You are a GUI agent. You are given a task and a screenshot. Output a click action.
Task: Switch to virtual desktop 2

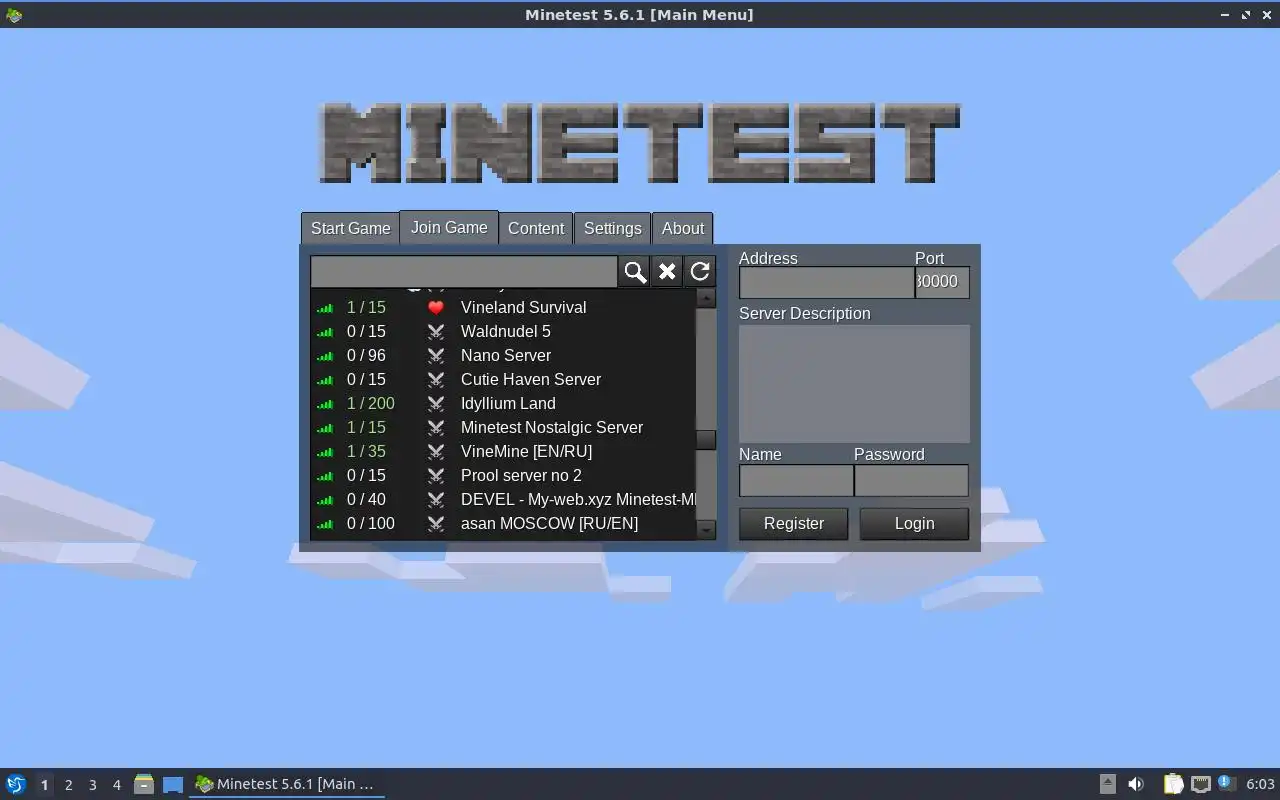pos(68,785)
